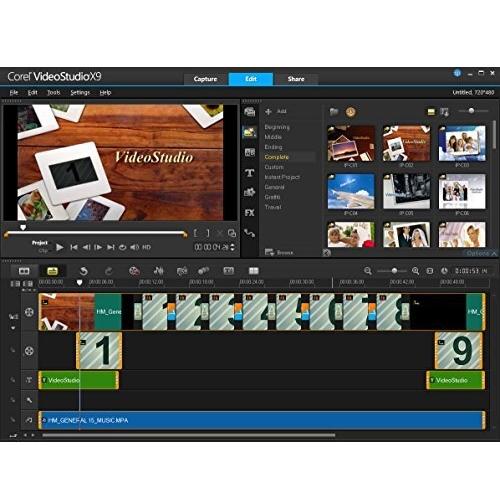Open the Sound Mixer icon
The image size is (500, 500).
pos(159,271)
